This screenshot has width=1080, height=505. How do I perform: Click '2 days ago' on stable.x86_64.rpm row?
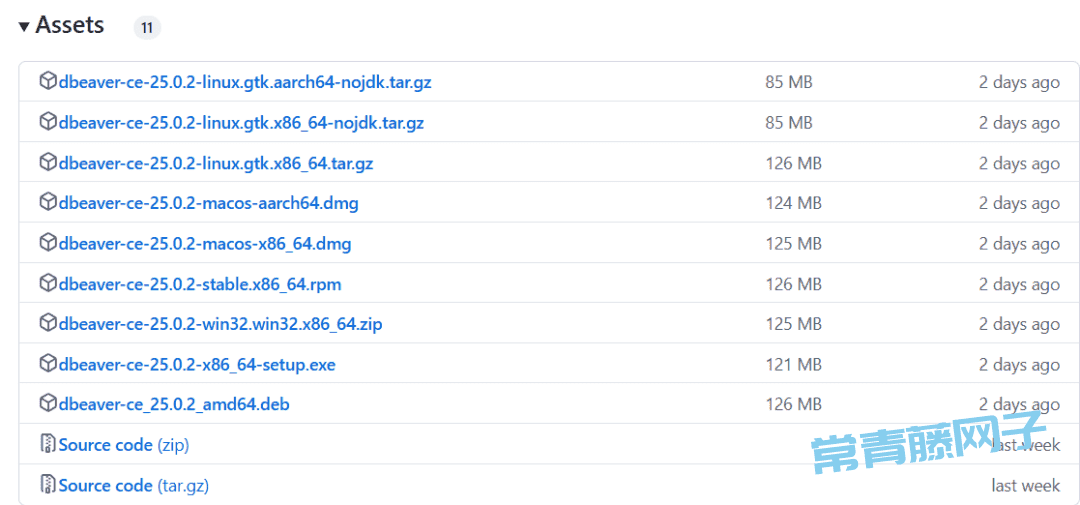(x=1019, y=284)
